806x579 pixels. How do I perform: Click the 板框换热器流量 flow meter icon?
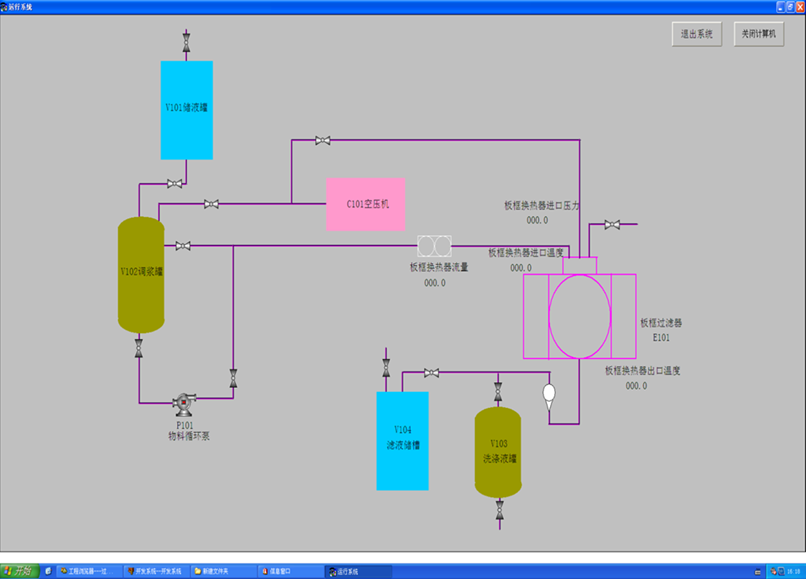434,246
